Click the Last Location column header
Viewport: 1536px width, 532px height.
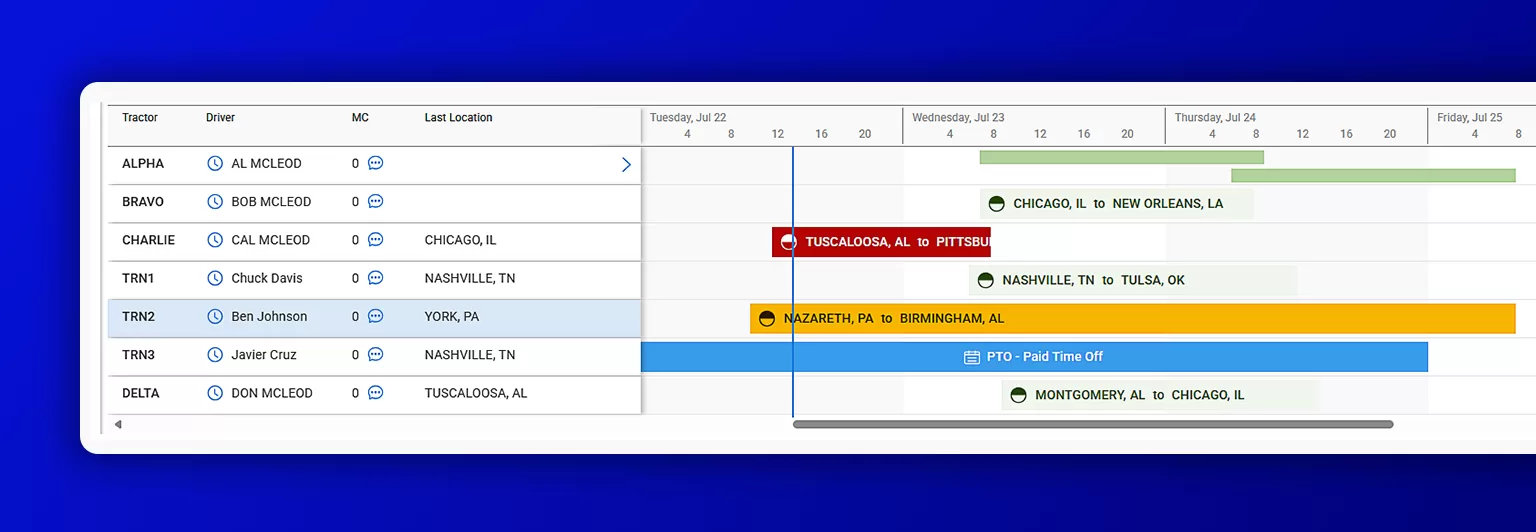click(x=458, y=118)
